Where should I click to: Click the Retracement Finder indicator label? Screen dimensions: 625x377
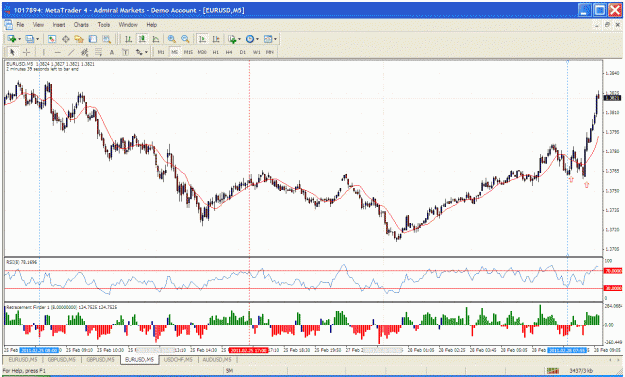61,307
